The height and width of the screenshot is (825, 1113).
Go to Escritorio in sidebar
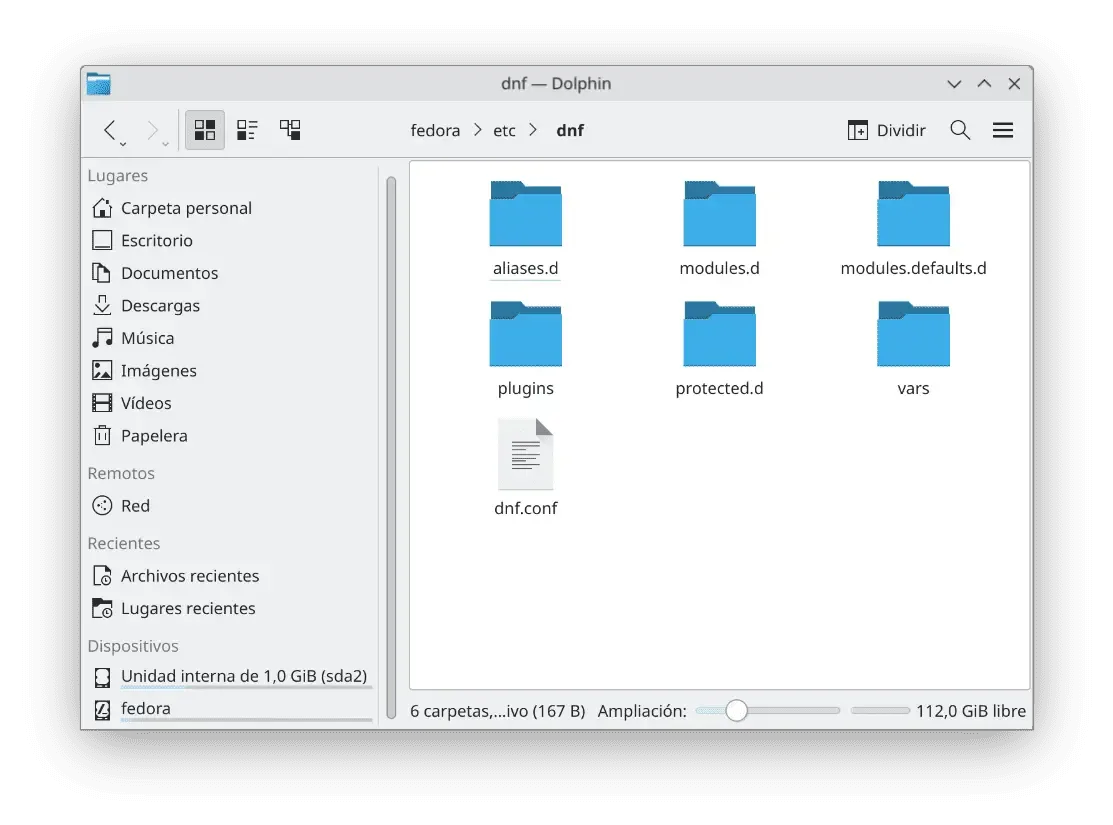click(x=231, y=241)
